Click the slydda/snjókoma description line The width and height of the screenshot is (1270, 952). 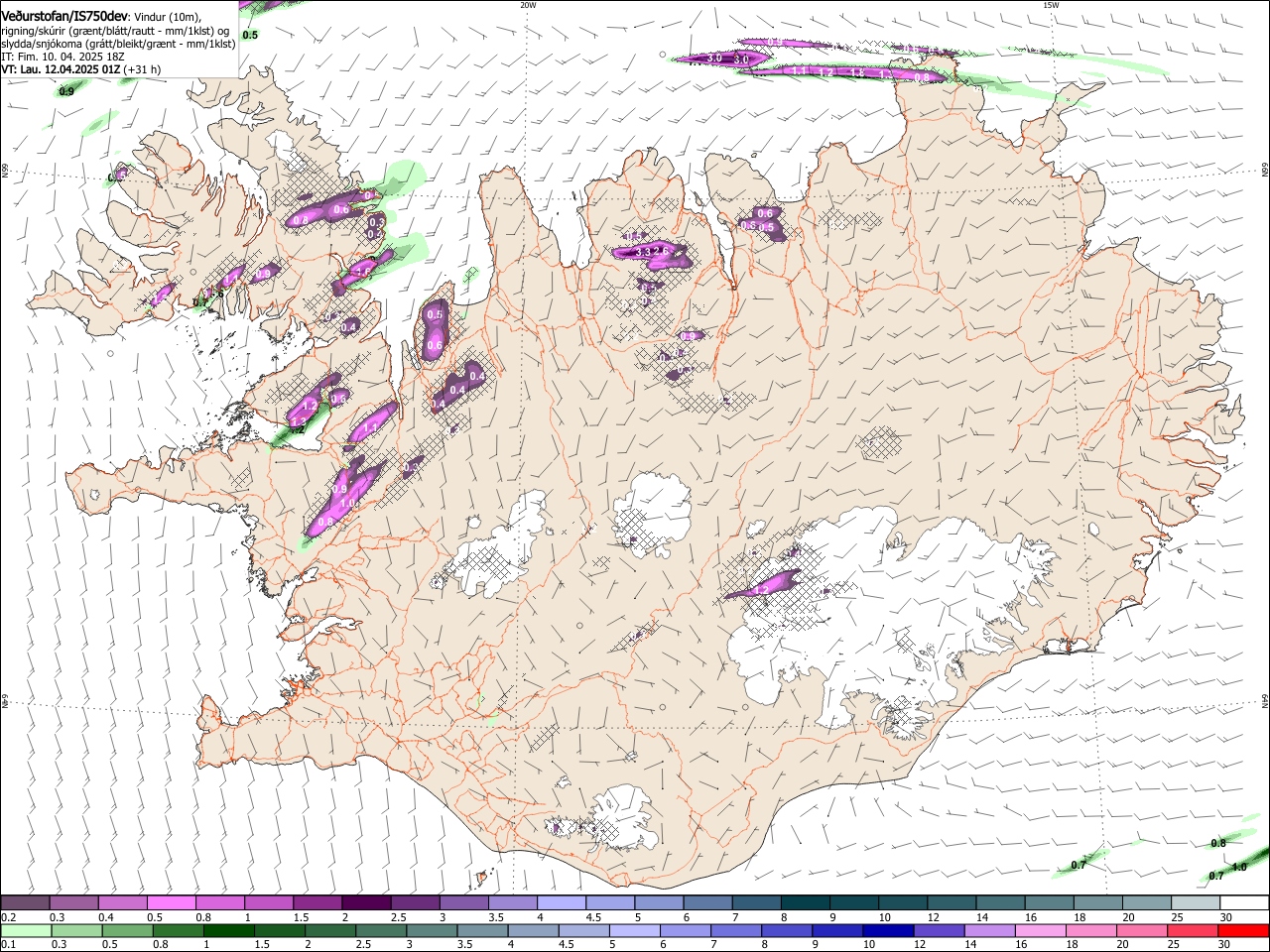tap(118, 44)
